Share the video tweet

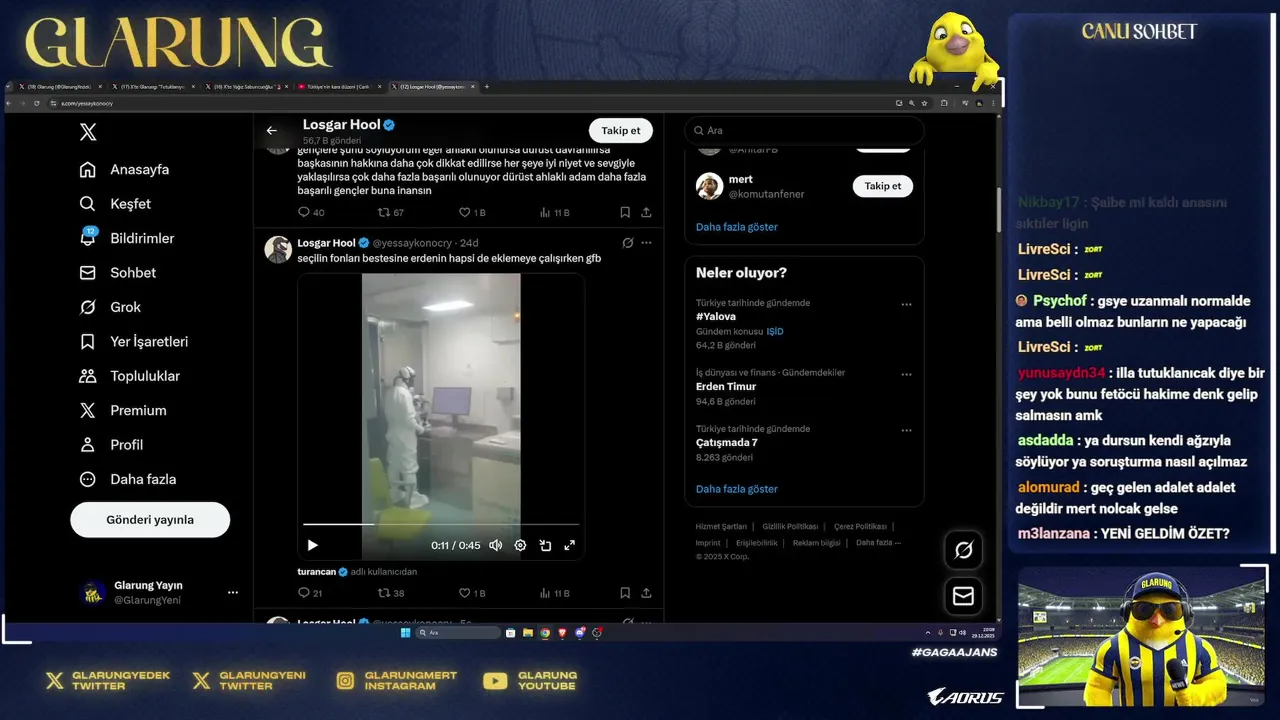tap(646, 593)
